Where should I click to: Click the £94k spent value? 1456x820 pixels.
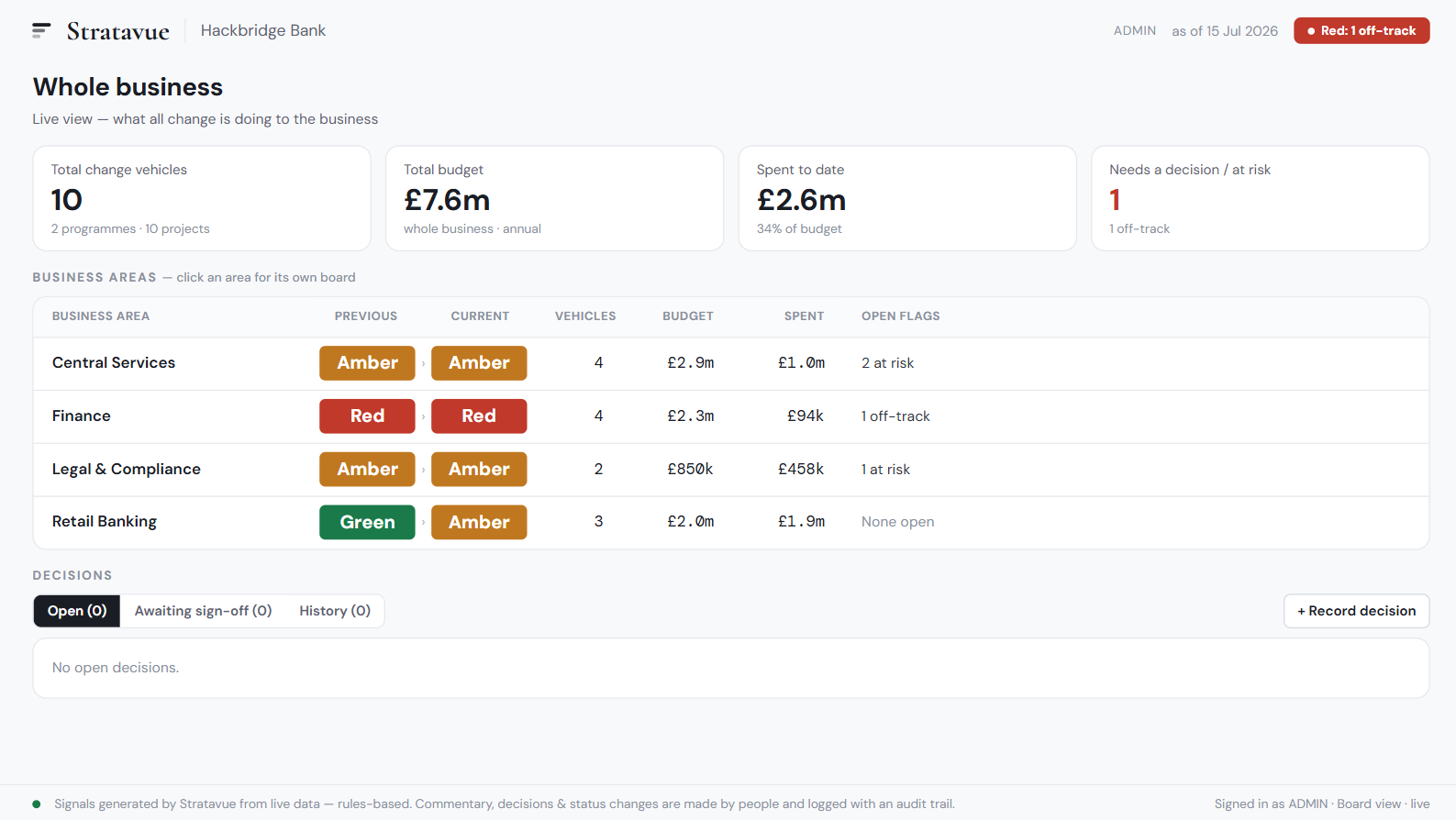pos(806,416)
